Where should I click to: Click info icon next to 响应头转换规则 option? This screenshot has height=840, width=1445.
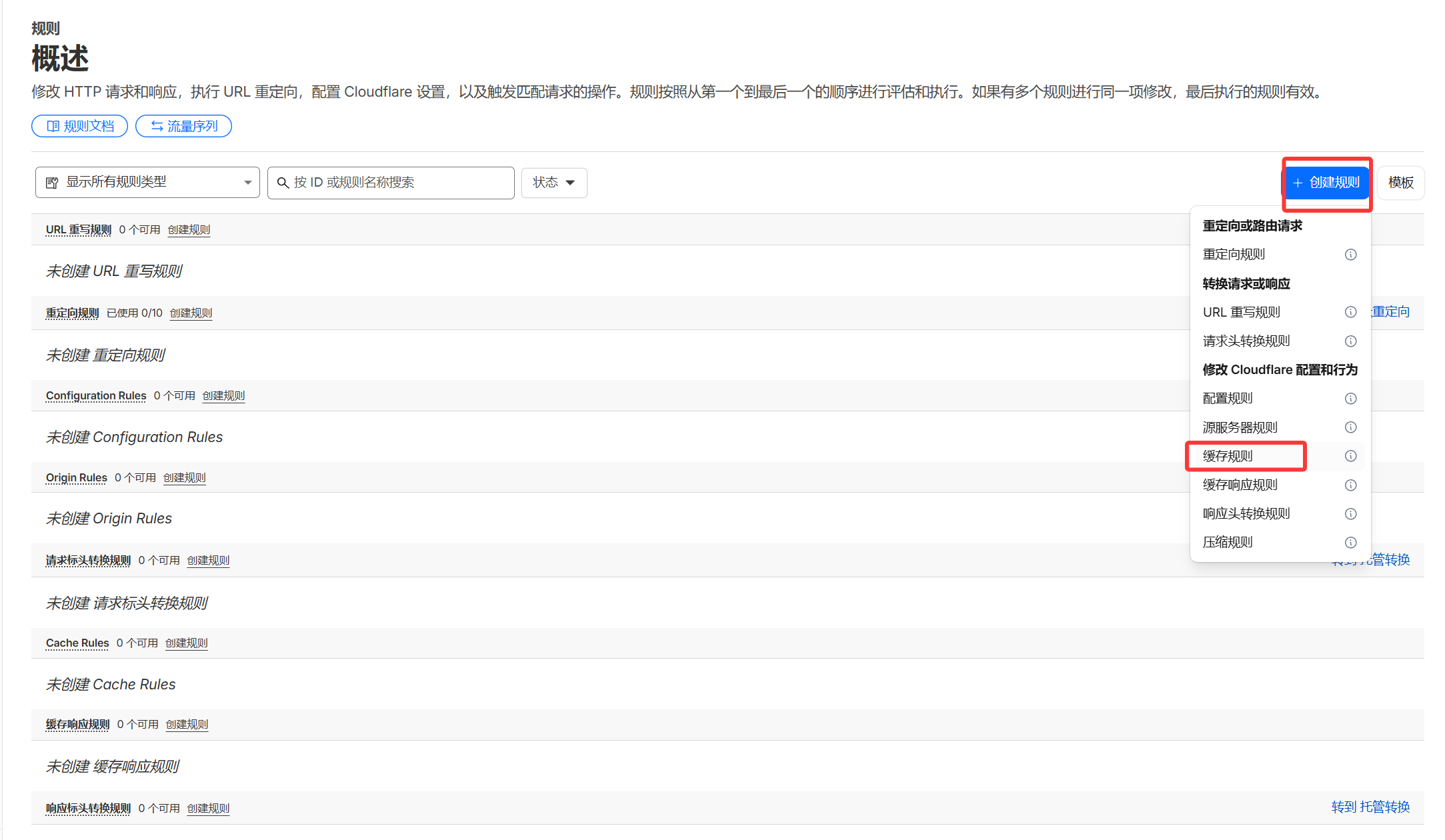(1350, 514)
